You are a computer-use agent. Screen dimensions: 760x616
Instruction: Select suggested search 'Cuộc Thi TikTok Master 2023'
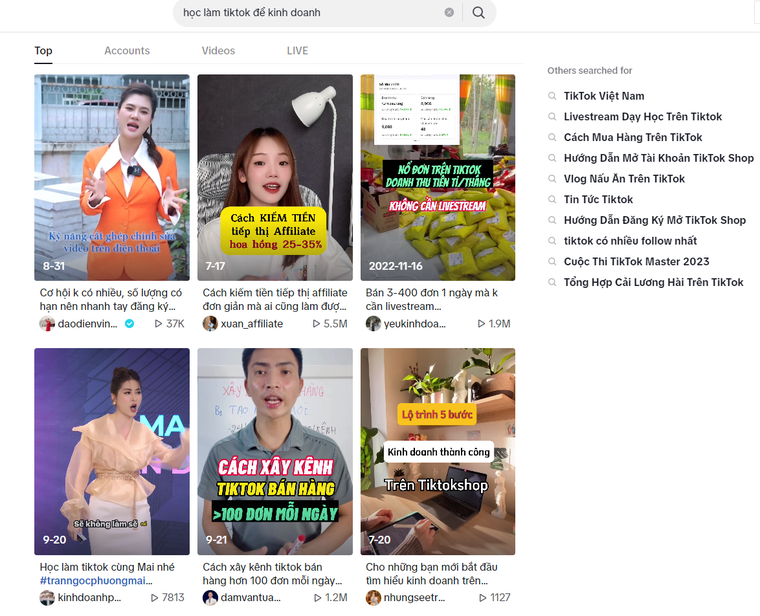(636, 262)
